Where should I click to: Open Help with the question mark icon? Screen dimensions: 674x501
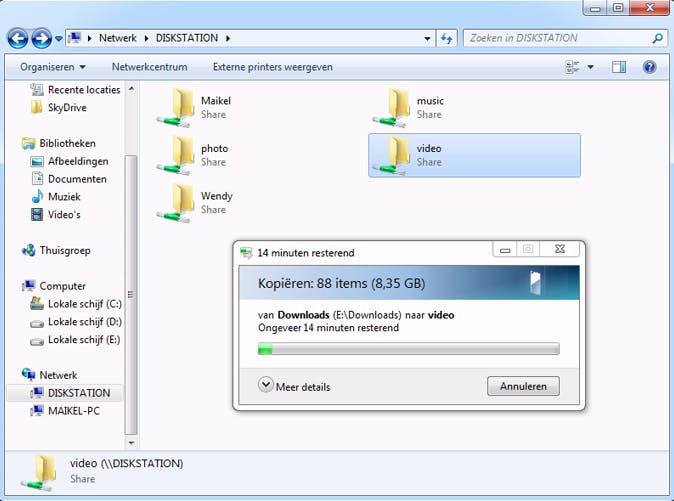(649, 67)
